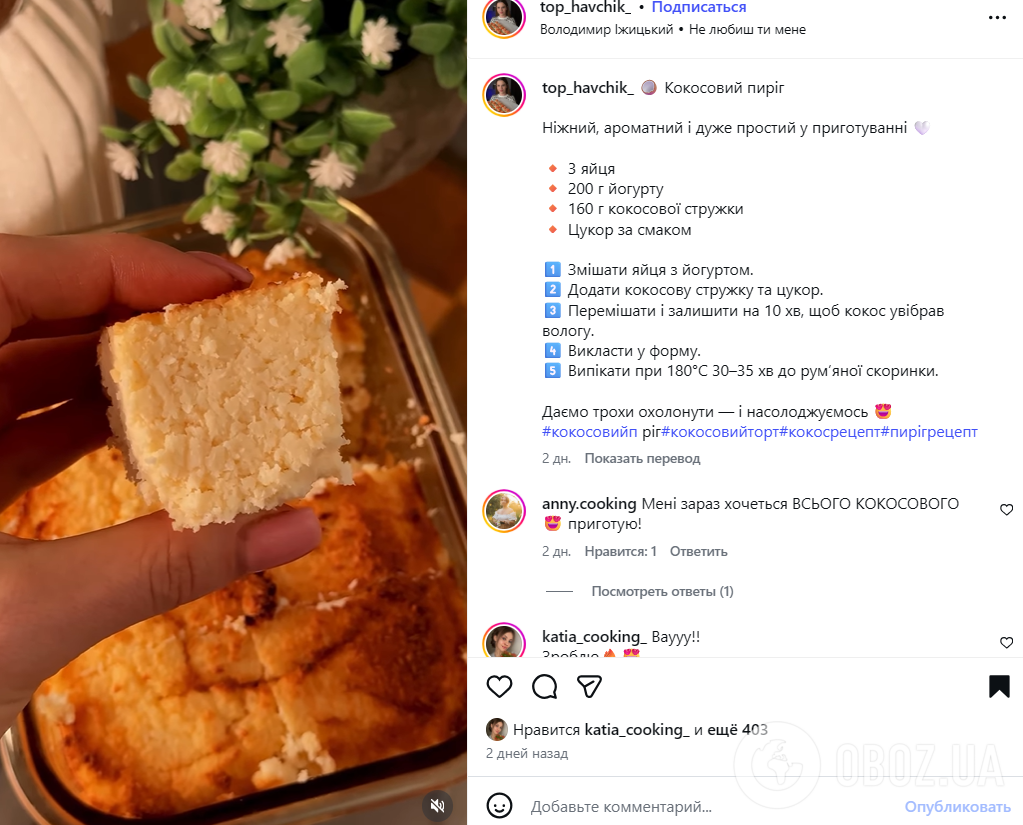The height and width of the screenshot is (825, 1023).
Task: Click "Показать перевод" translation link
Action: pos(642,458)
